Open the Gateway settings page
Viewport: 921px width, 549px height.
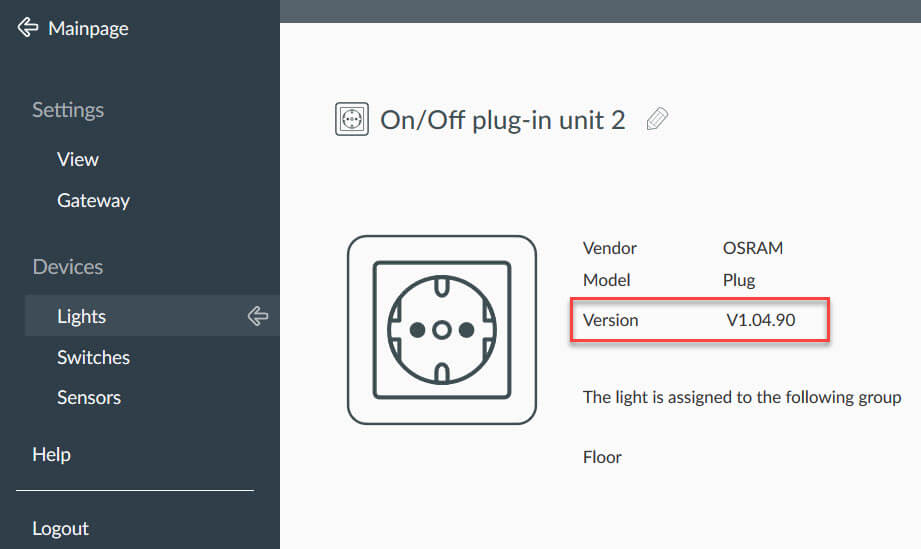(93, 200)
